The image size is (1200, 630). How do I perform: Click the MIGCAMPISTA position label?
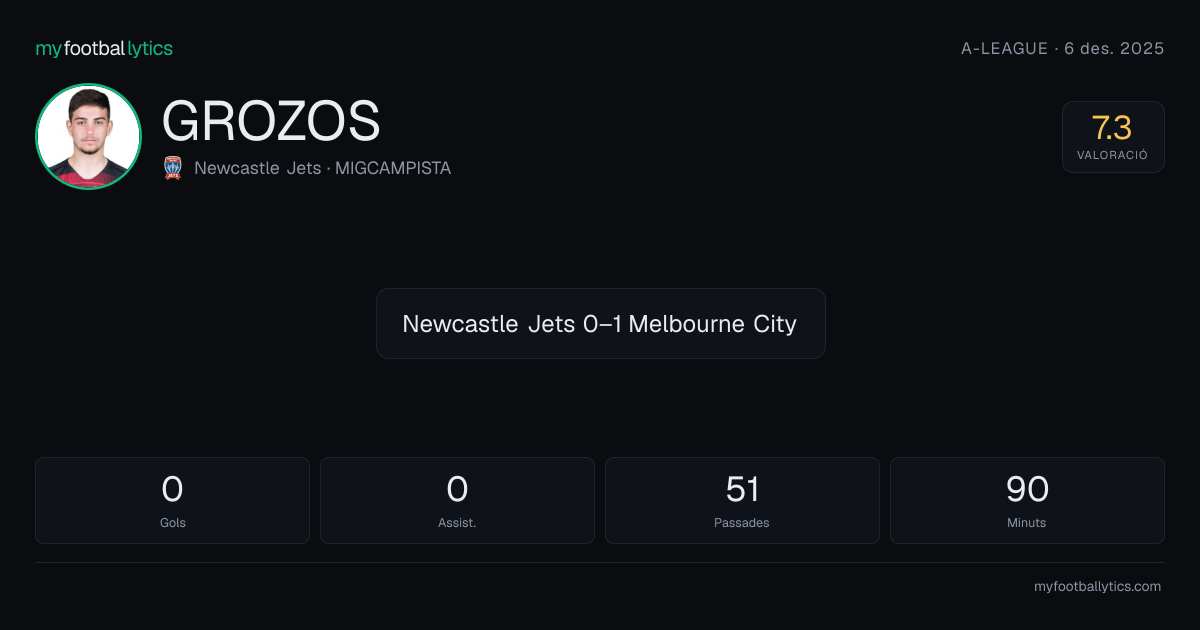(x=393, y=168)
